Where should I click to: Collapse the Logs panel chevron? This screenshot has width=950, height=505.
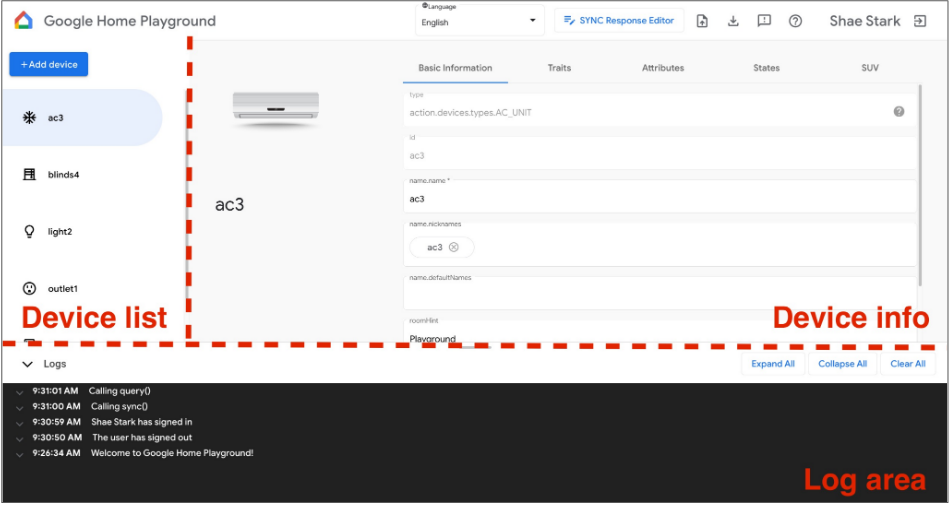coord(27,365)
